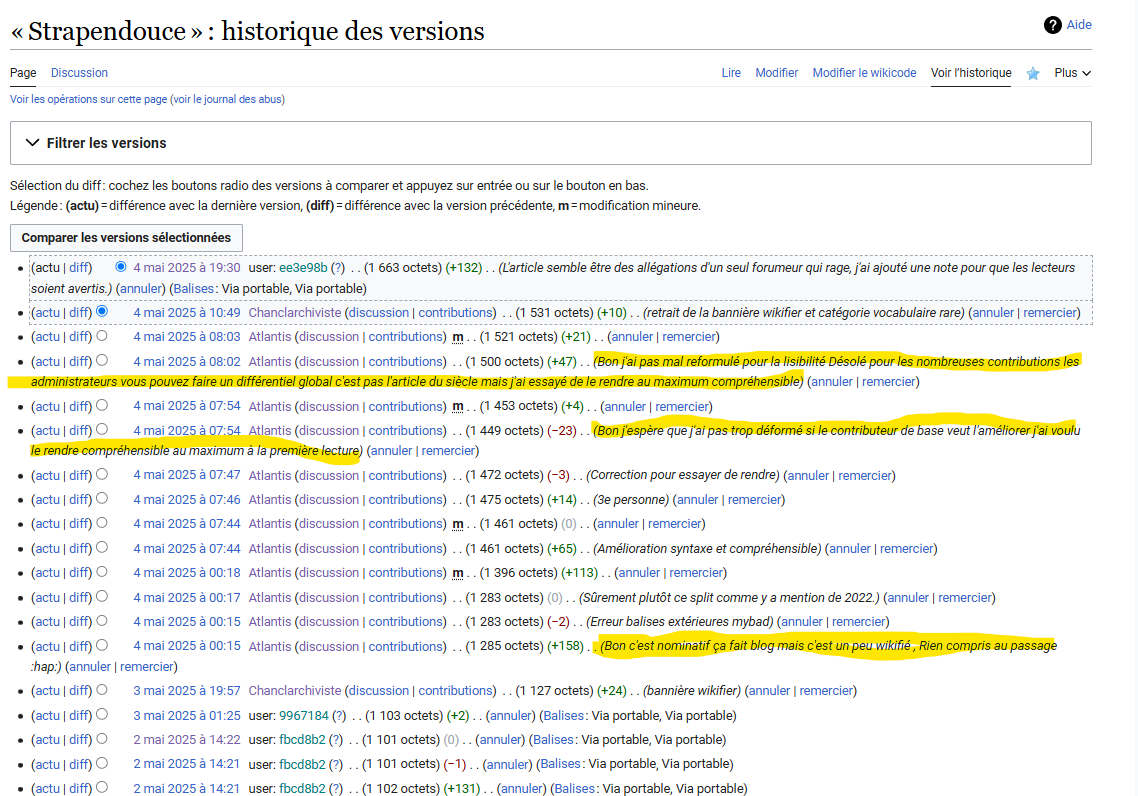Click user ee3e98b question mark link
Image resolution: width=1138 pixels, height=796 pixels.
tap(338, 268)
